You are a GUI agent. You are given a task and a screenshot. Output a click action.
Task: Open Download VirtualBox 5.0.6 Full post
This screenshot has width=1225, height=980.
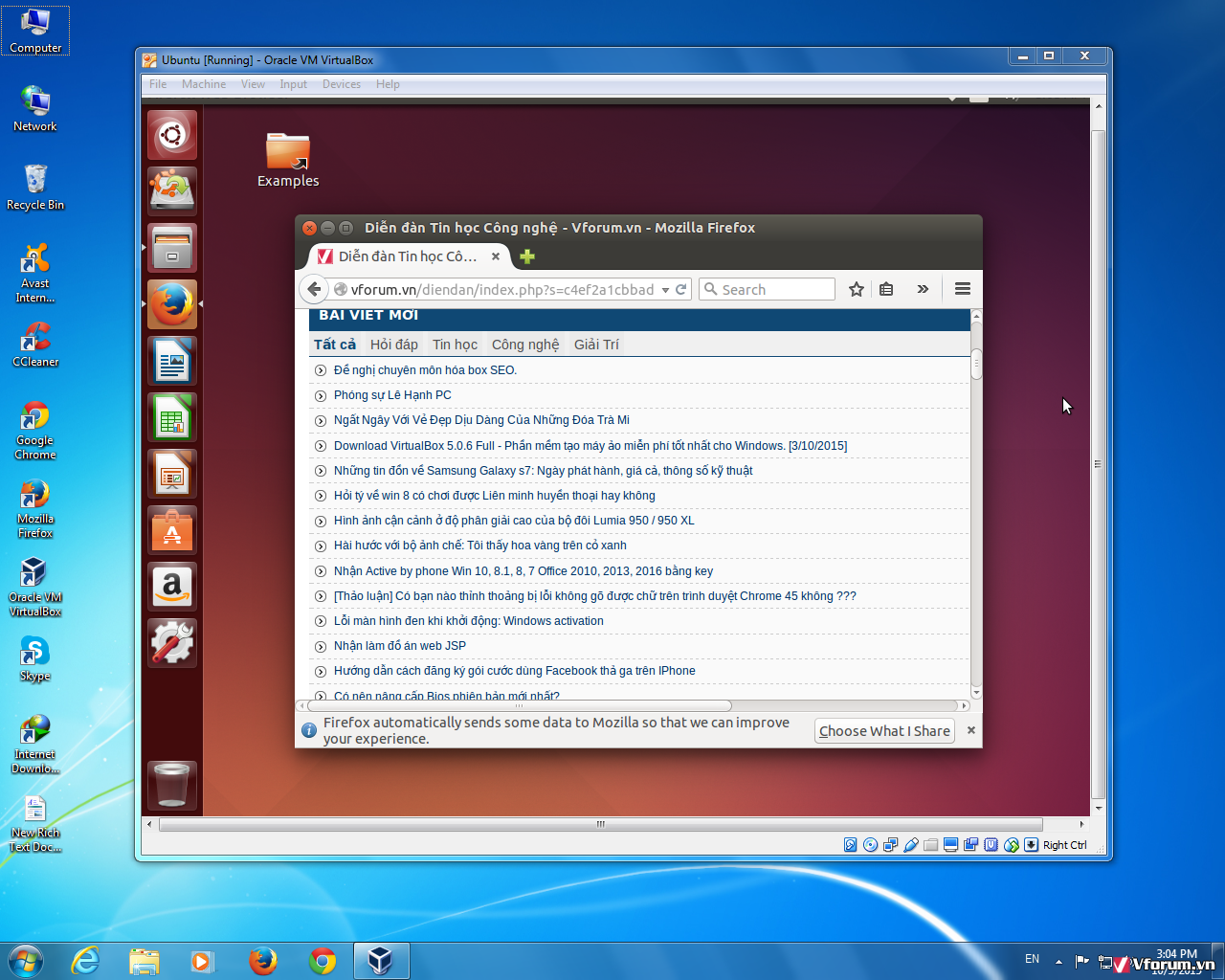coord(590,446)
